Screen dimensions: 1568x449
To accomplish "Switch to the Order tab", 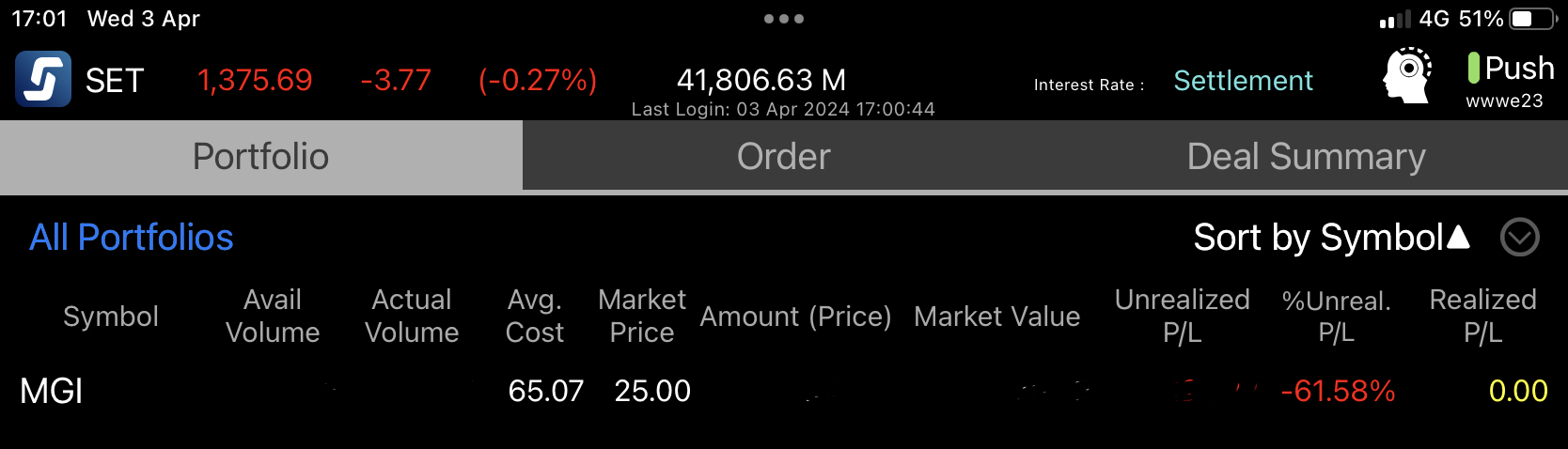I will click(784, 156).
